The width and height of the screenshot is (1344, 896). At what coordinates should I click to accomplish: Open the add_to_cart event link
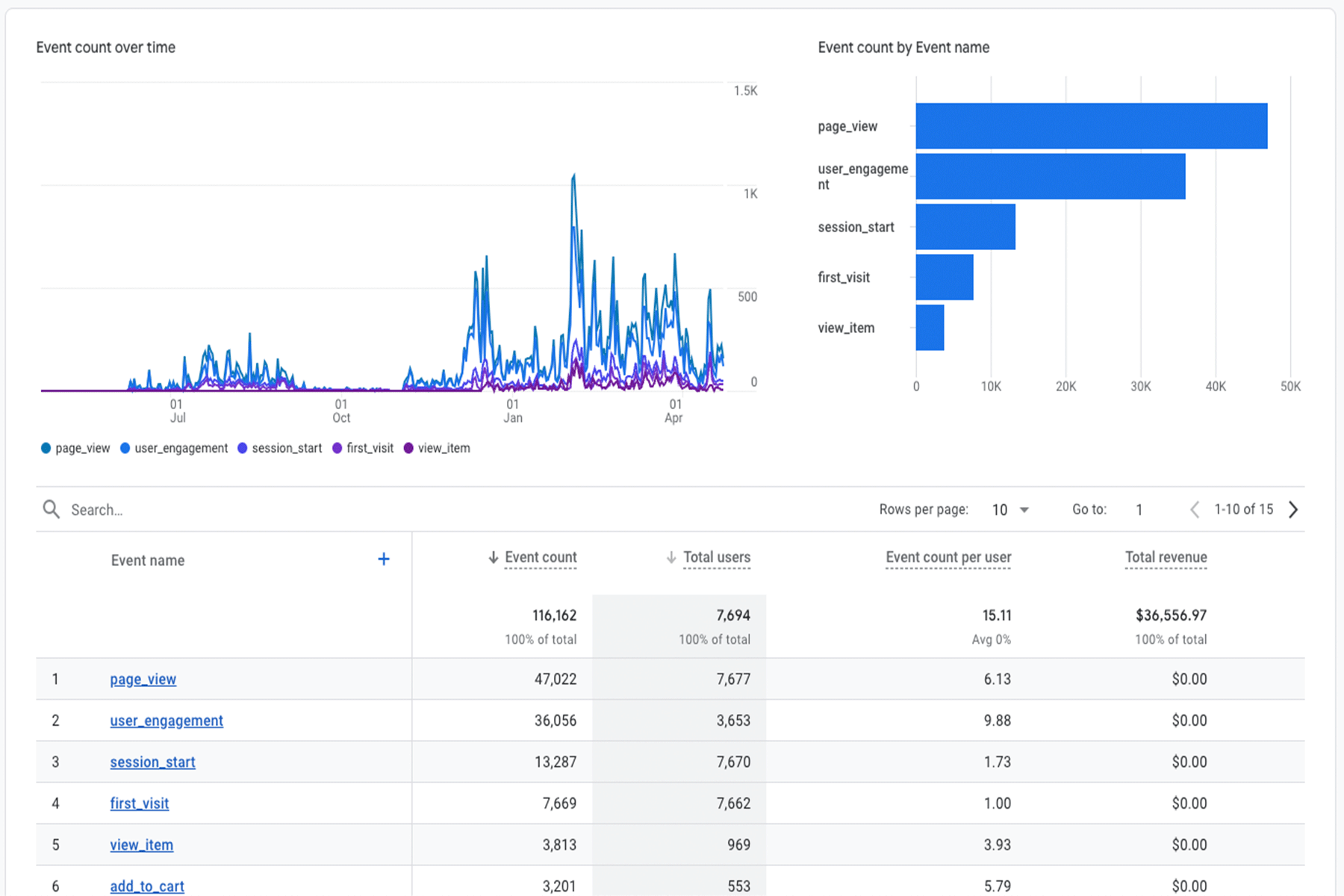[x=147, y=886]
